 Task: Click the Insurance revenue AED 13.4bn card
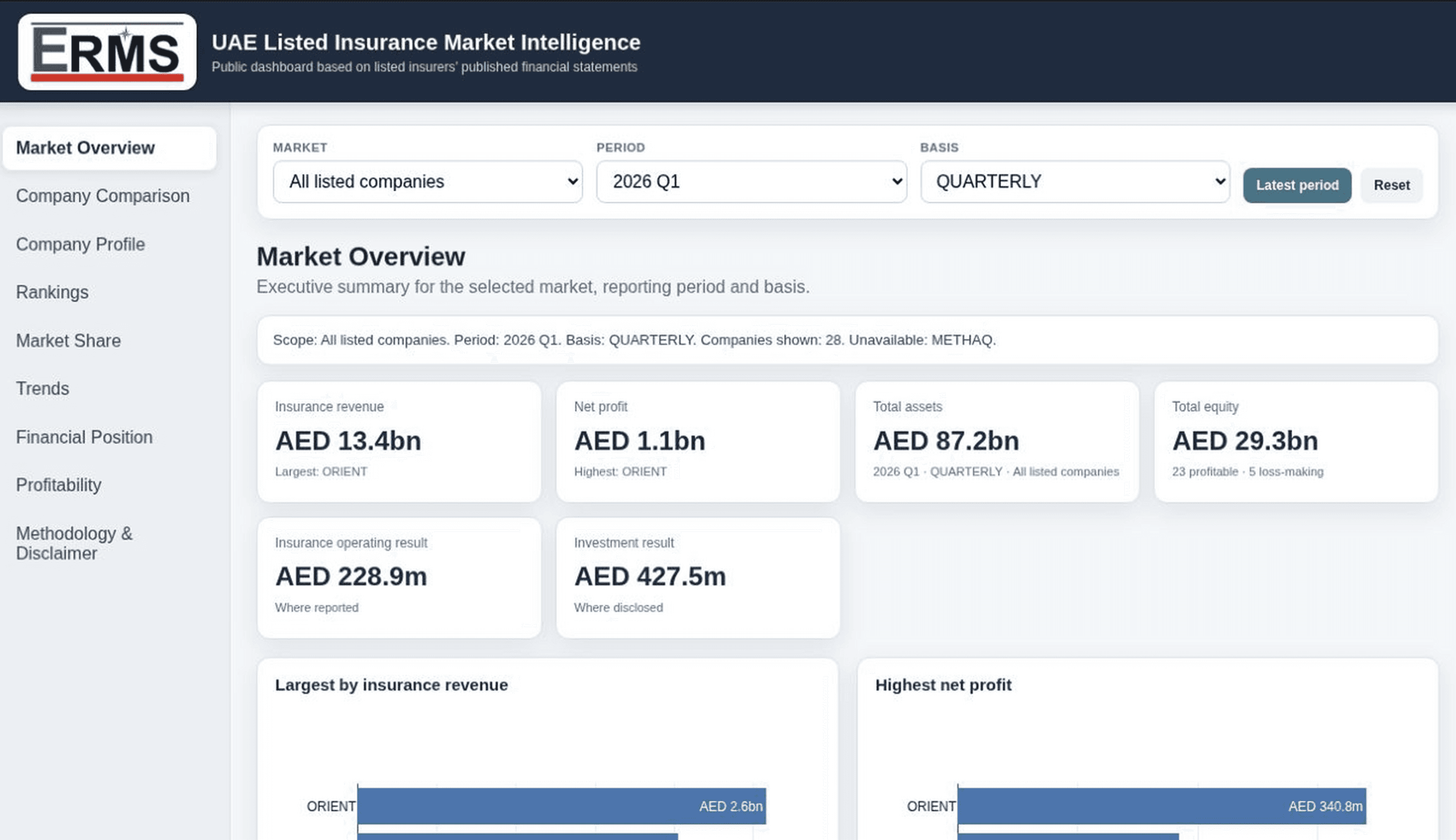click(399, 441)
